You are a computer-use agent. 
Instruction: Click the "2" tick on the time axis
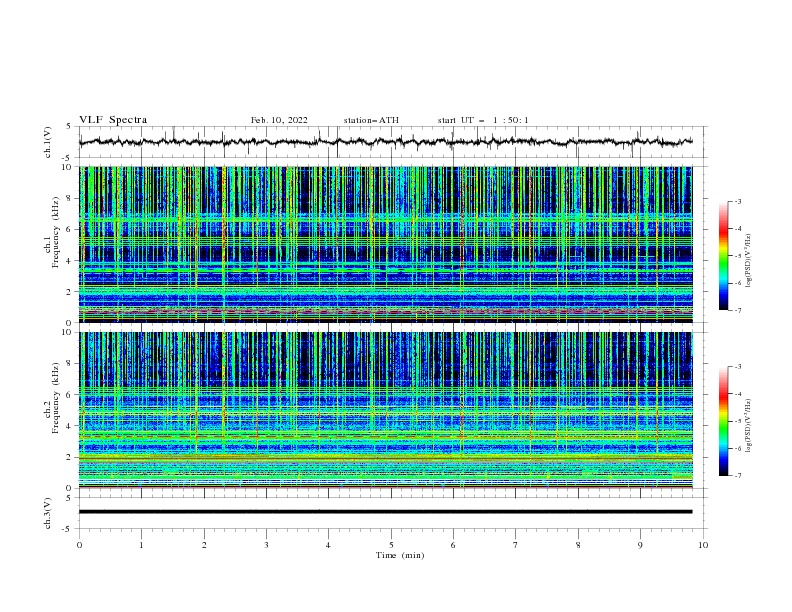coord(204,545)
